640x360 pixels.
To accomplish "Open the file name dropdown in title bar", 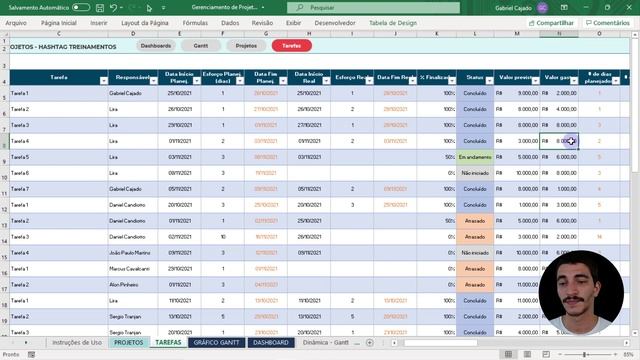I will click(263, 7).
